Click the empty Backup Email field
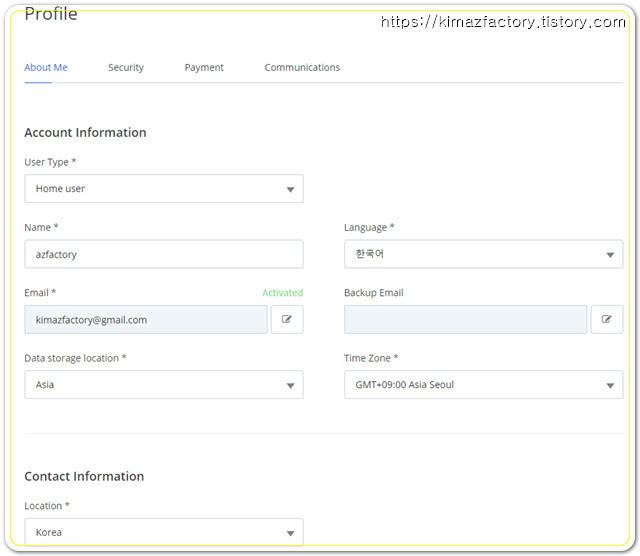 465,319
